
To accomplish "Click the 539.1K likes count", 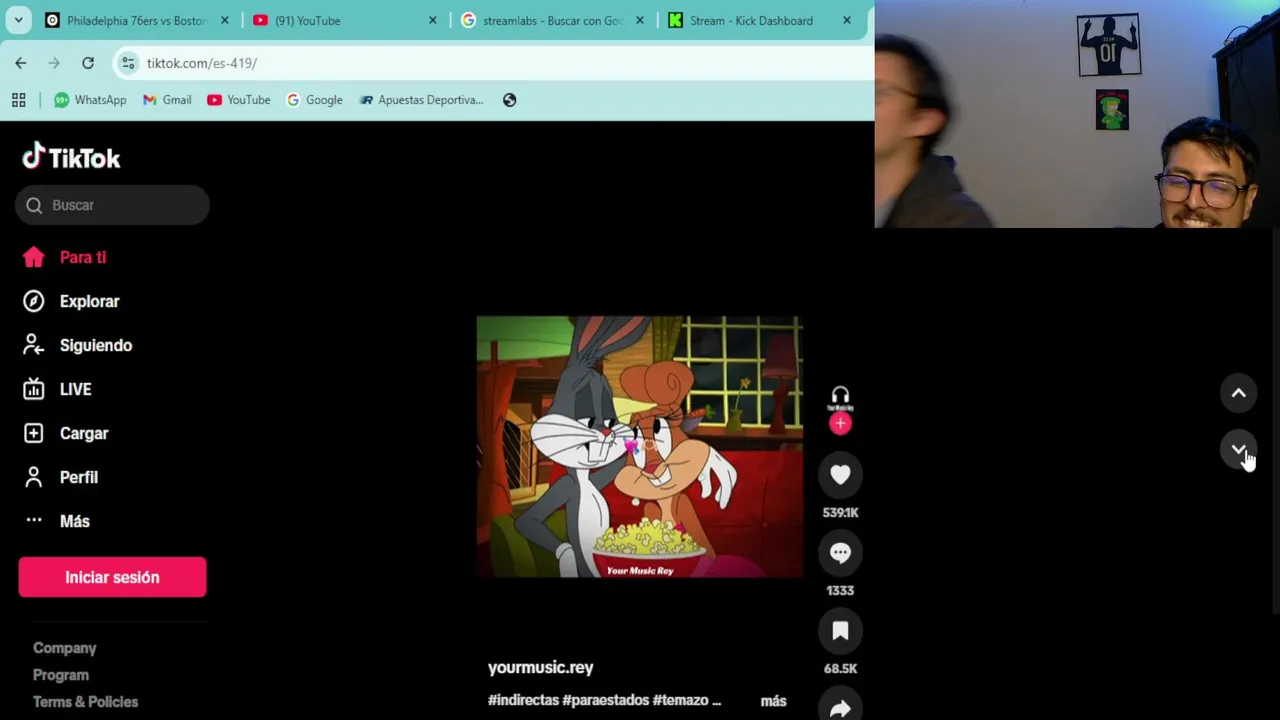I will click(840, 512).
